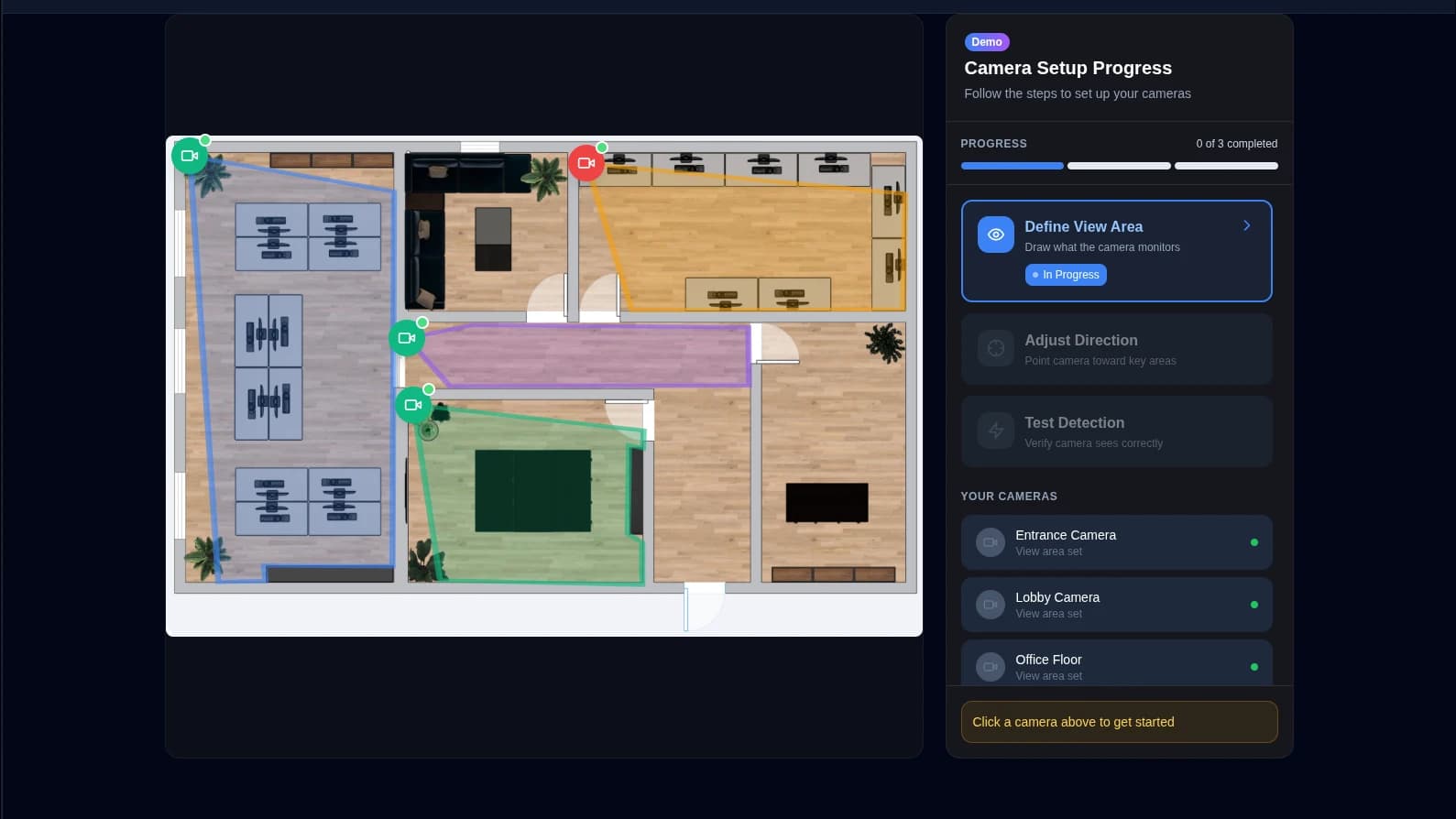
Task: Select Entrance Camera from the list
Action: (x=1116, y=542)
